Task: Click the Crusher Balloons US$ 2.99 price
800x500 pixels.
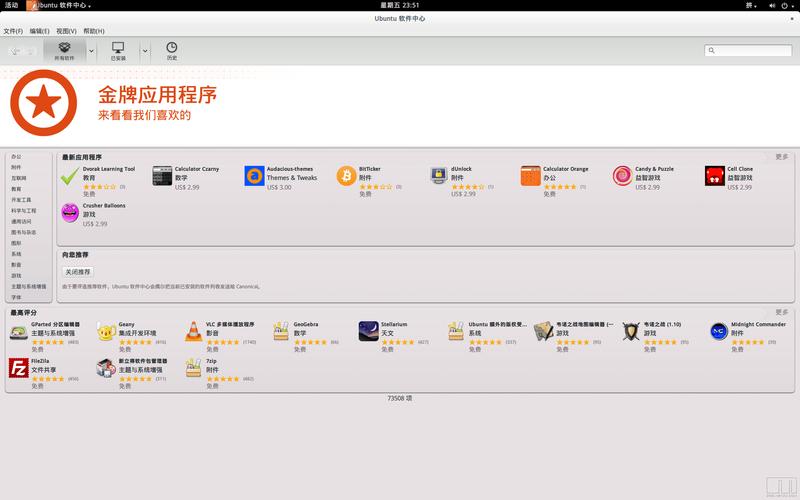Action: [x=95, y=224]
